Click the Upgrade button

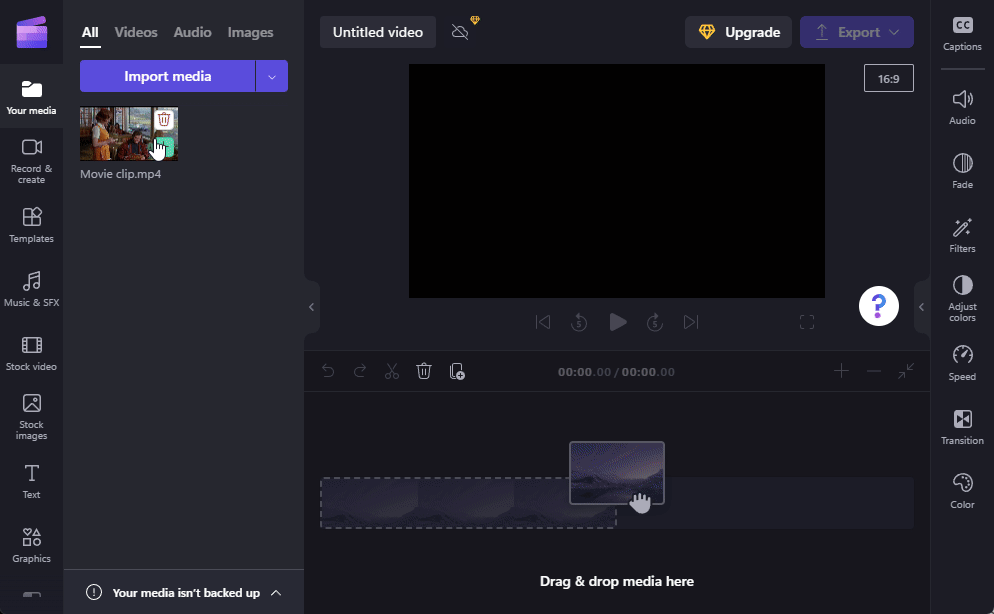click(x=738, y=32)
